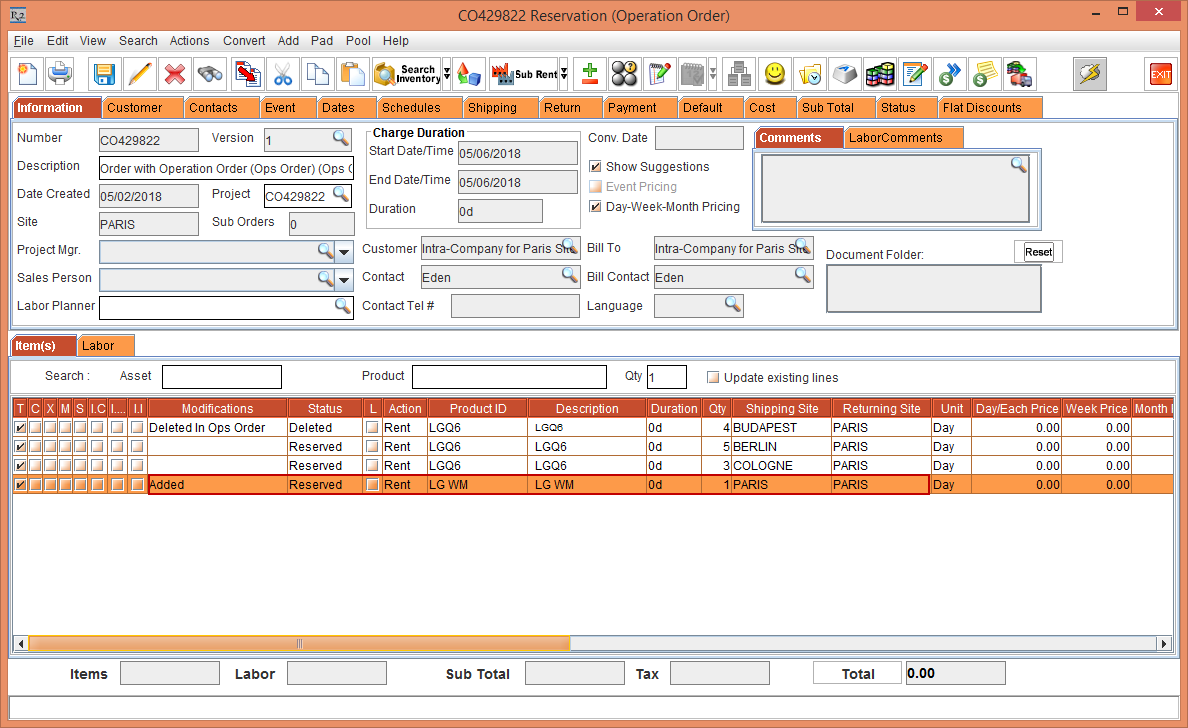Expand the Project Mgr. dropdown arrow

[x=344, y=251]
